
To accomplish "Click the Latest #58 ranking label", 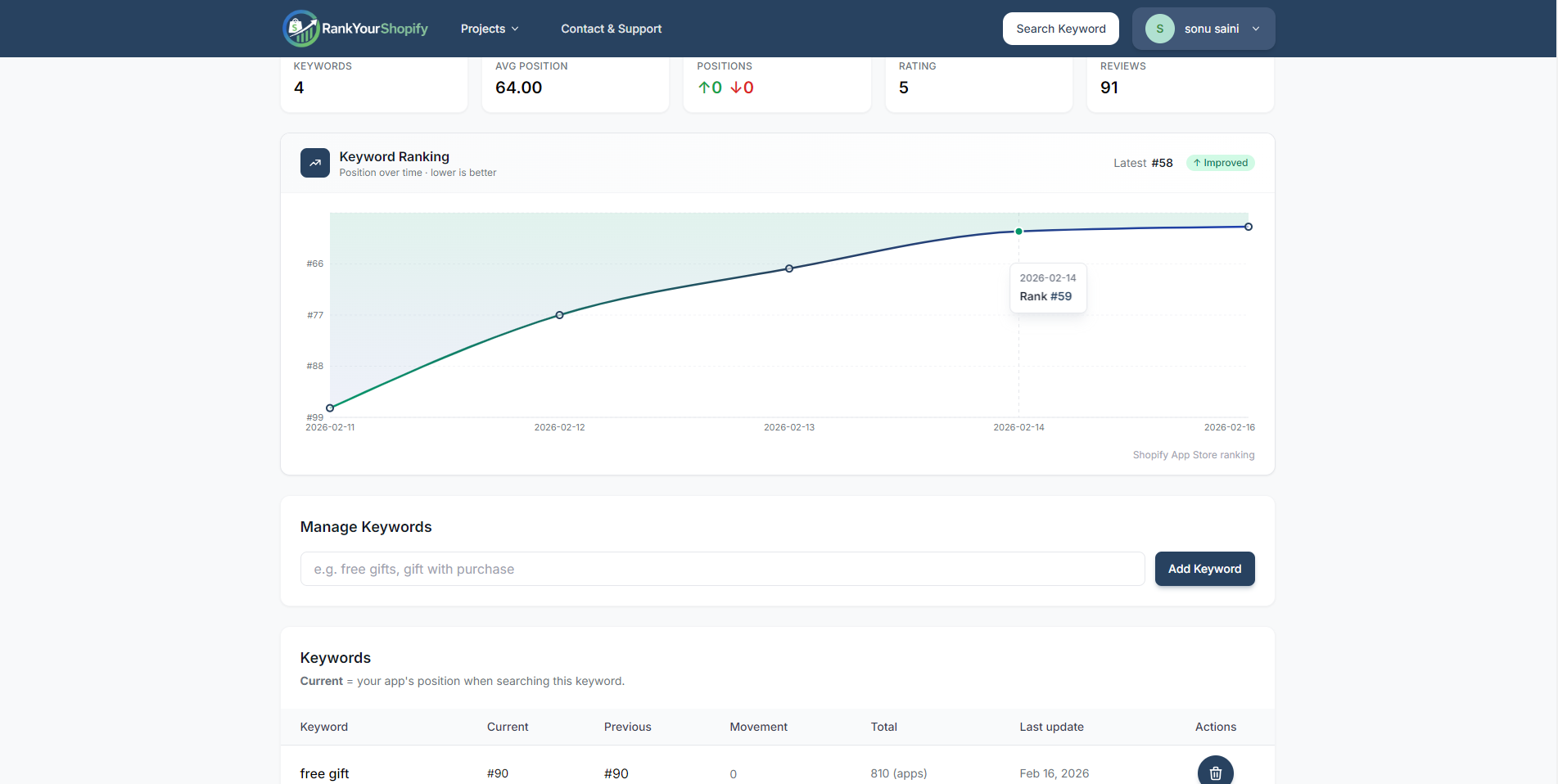I will (1143, 162).
